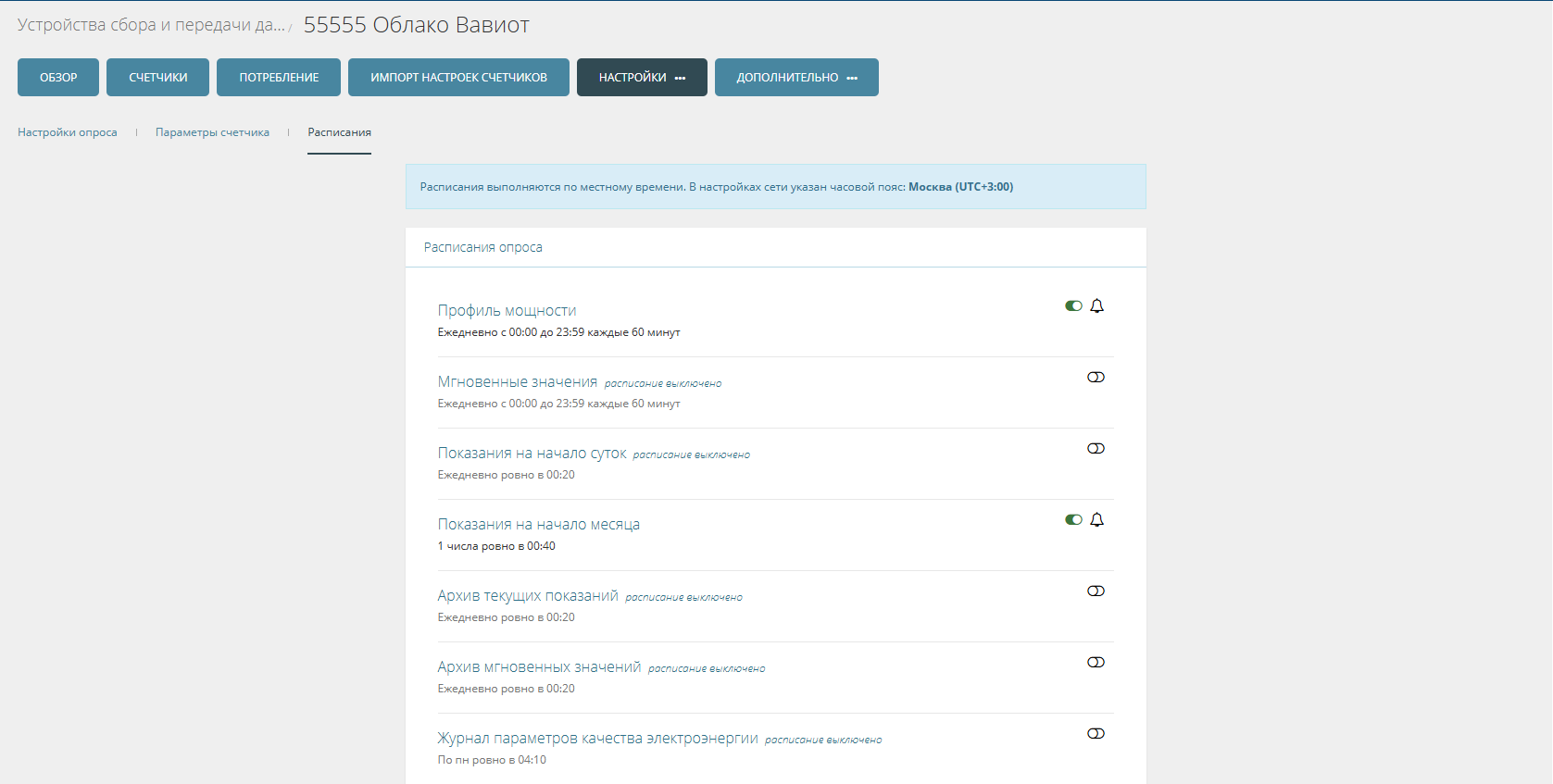Enable the Мгновенные значения schedule toggle
Screen dimensions: 1553x784
point(1096,378)
